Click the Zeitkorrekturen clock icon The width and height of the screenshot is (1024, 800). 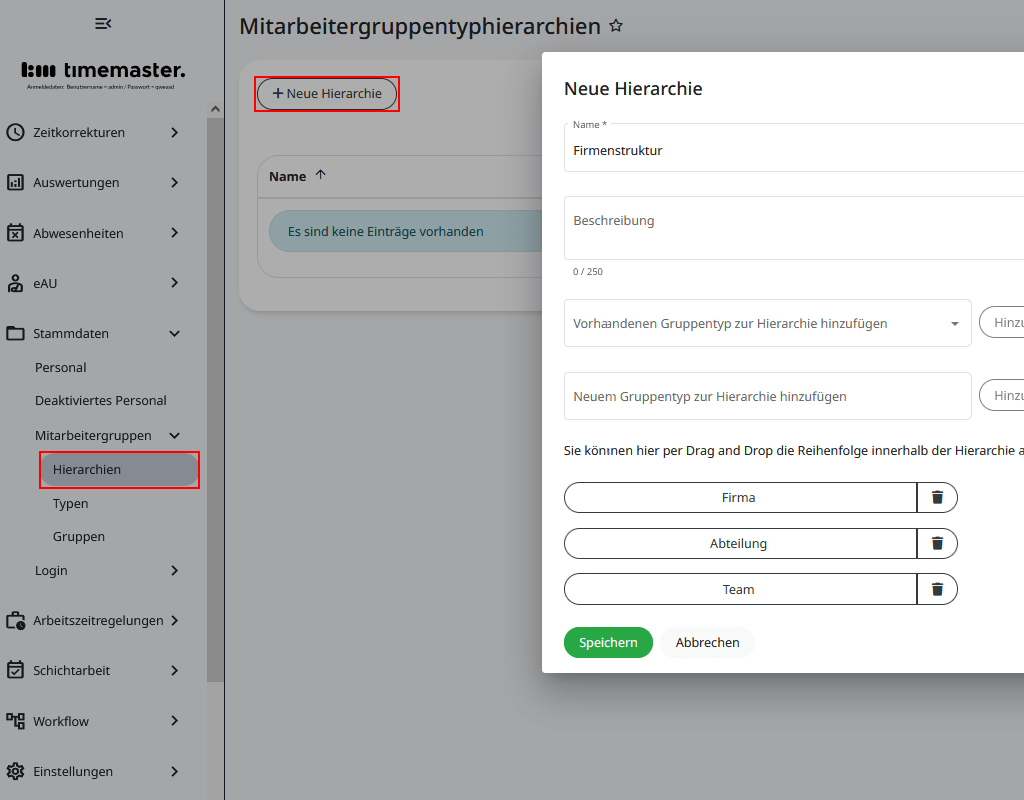click(x=15, y=132)
